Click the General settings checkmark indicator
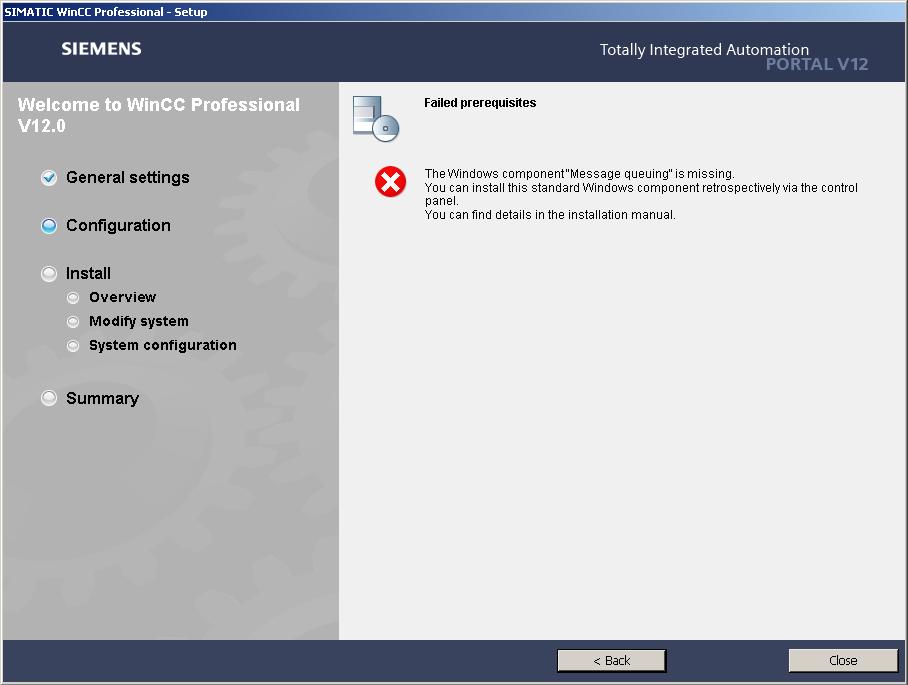Screen dimensions: 908x685 49,178
